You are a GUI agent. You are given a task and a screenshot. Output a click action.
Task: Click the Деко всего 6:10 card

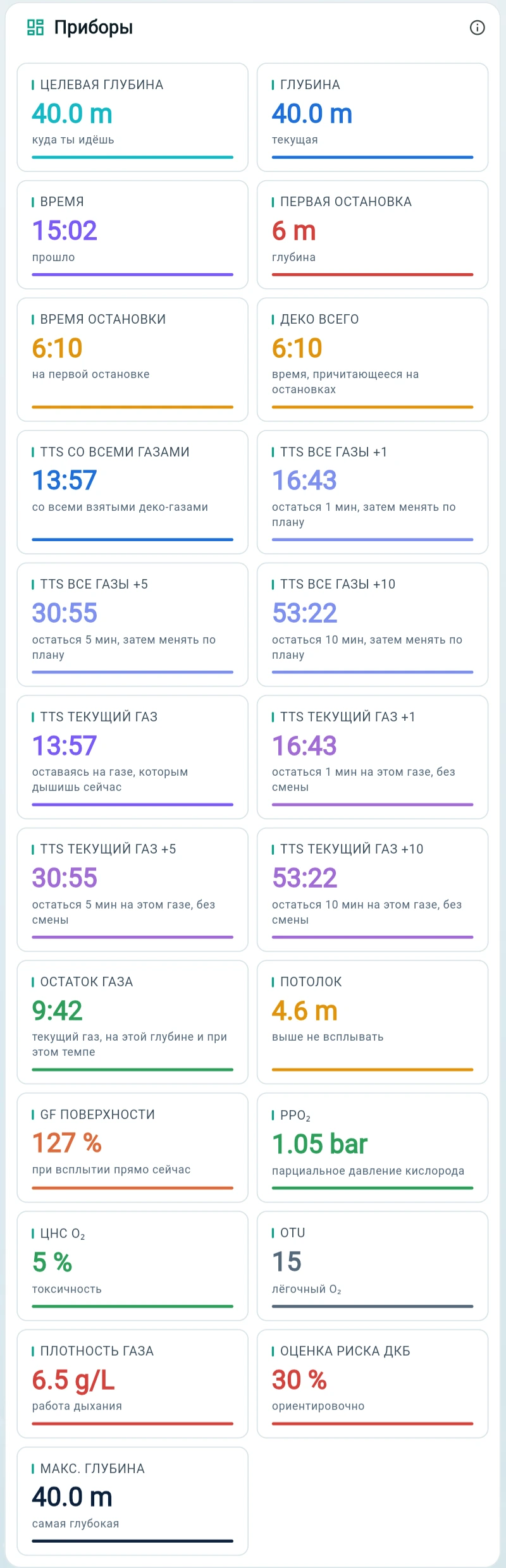click(373, 360)
